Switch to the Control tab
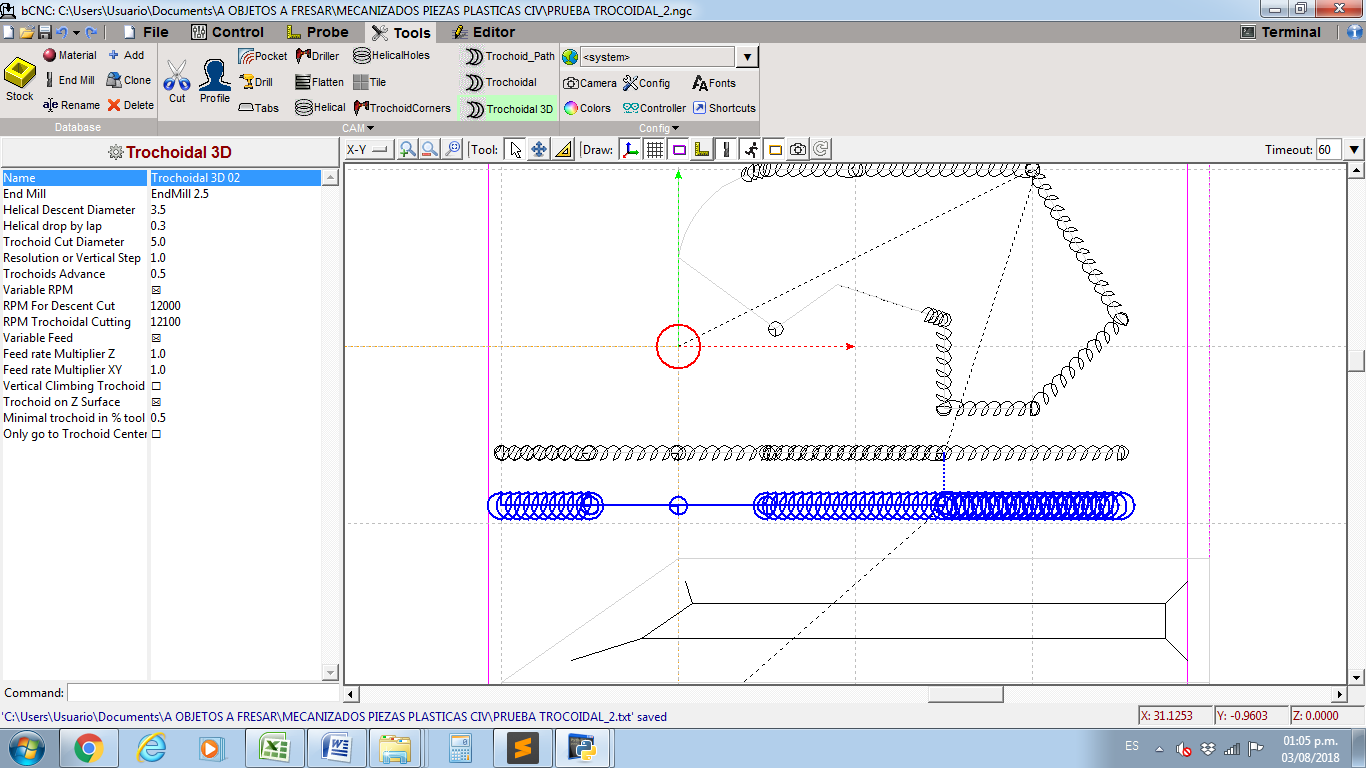 coord(226,32)
